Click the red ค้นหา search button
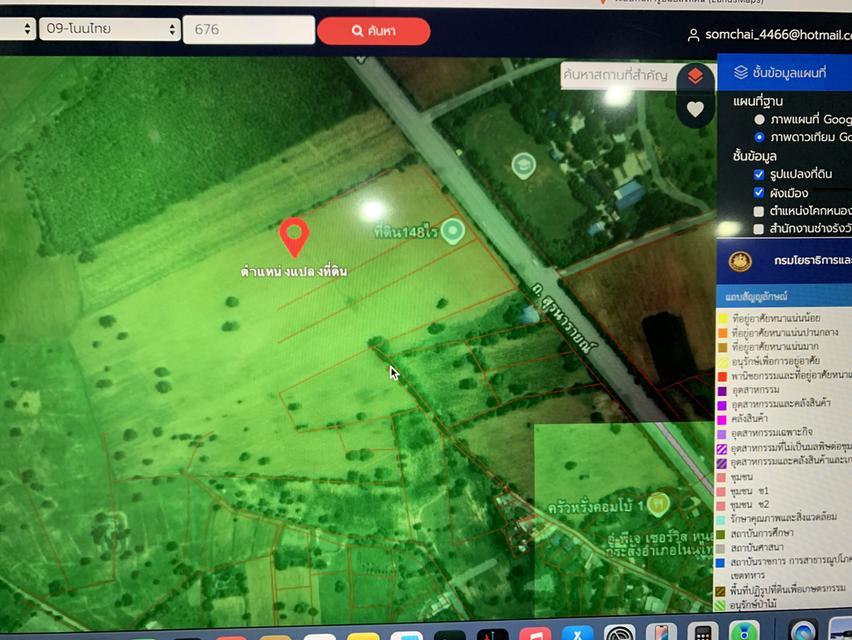Screen dimensions: 852x640 [374, 31]
